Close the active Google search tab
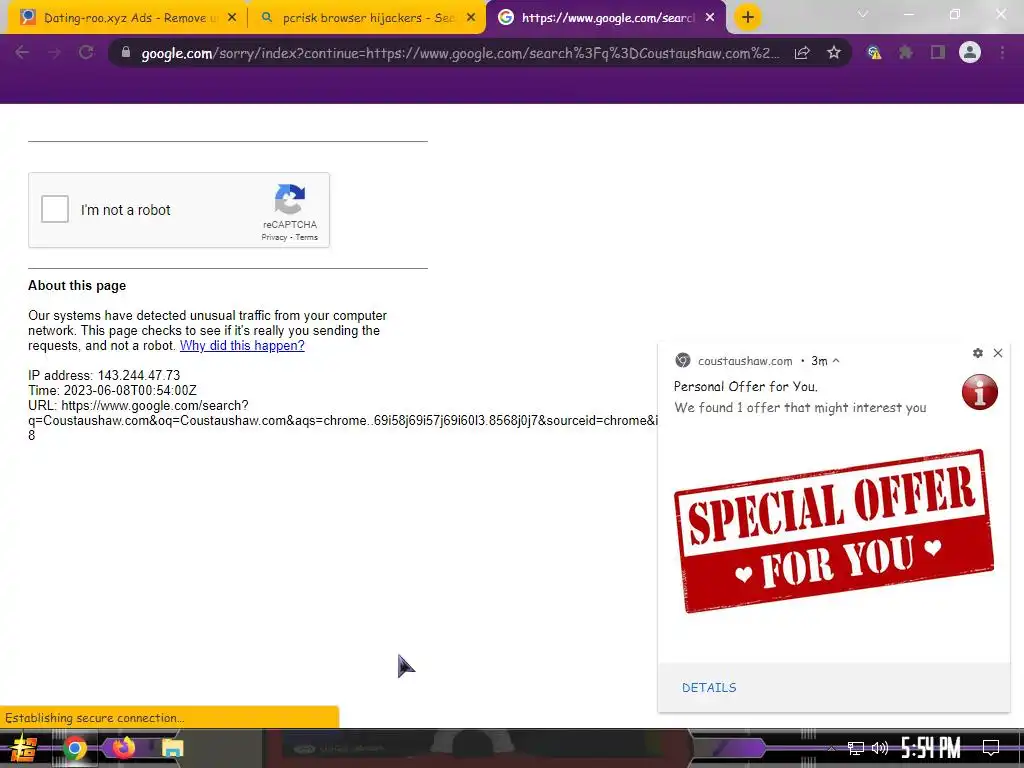The width and height of the screenshot is (1024, 768). pos(710,18)
